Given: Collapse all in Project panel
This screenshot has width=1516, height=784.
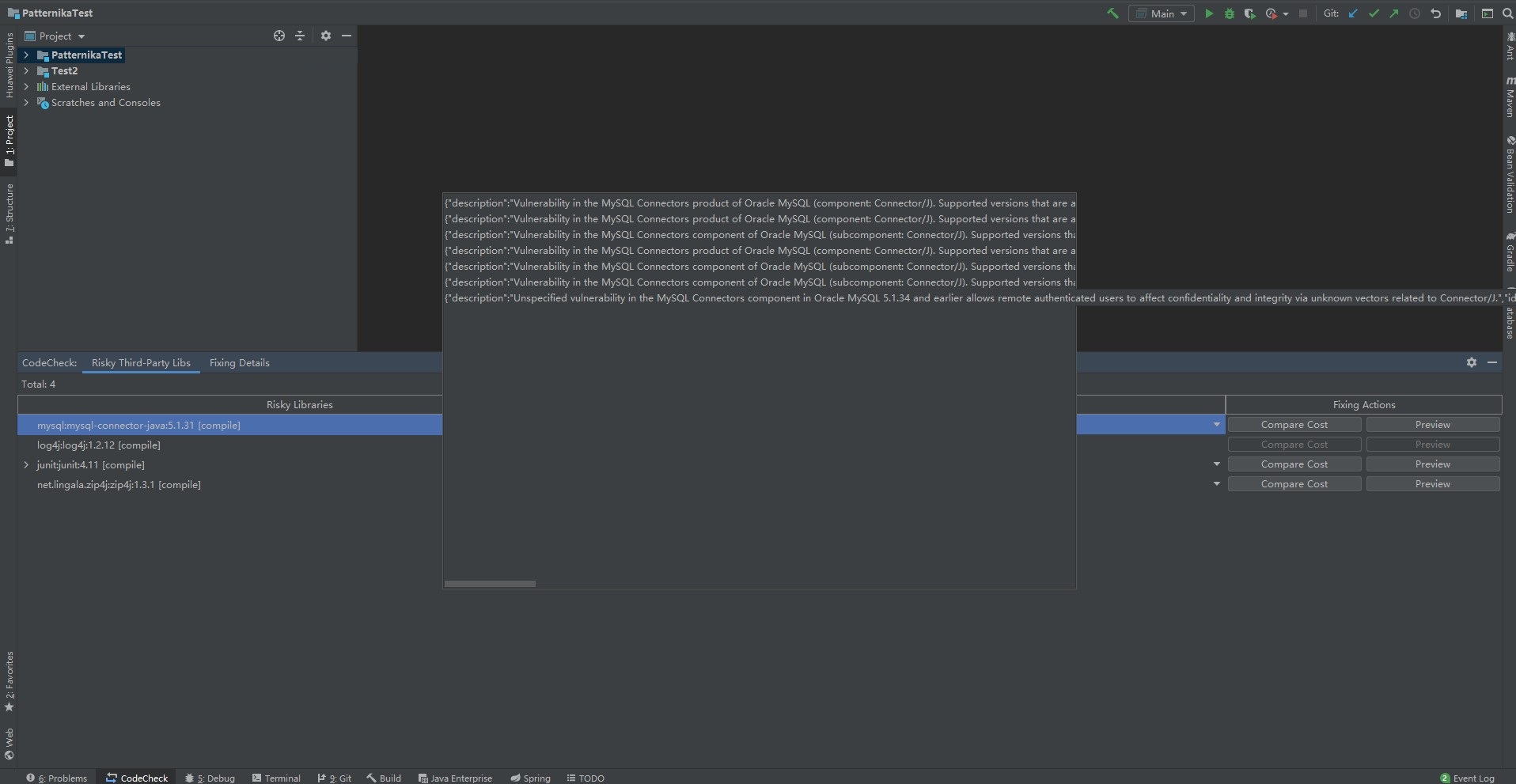Looking at the screenshot, I should click(300, 36).
